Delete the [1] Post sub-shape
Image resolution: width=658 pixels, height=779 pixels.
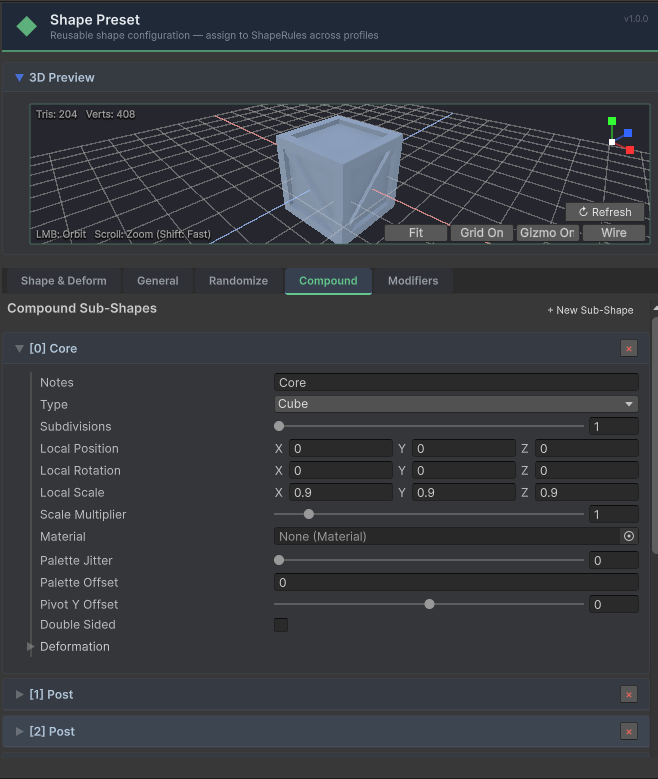[628, 694]
